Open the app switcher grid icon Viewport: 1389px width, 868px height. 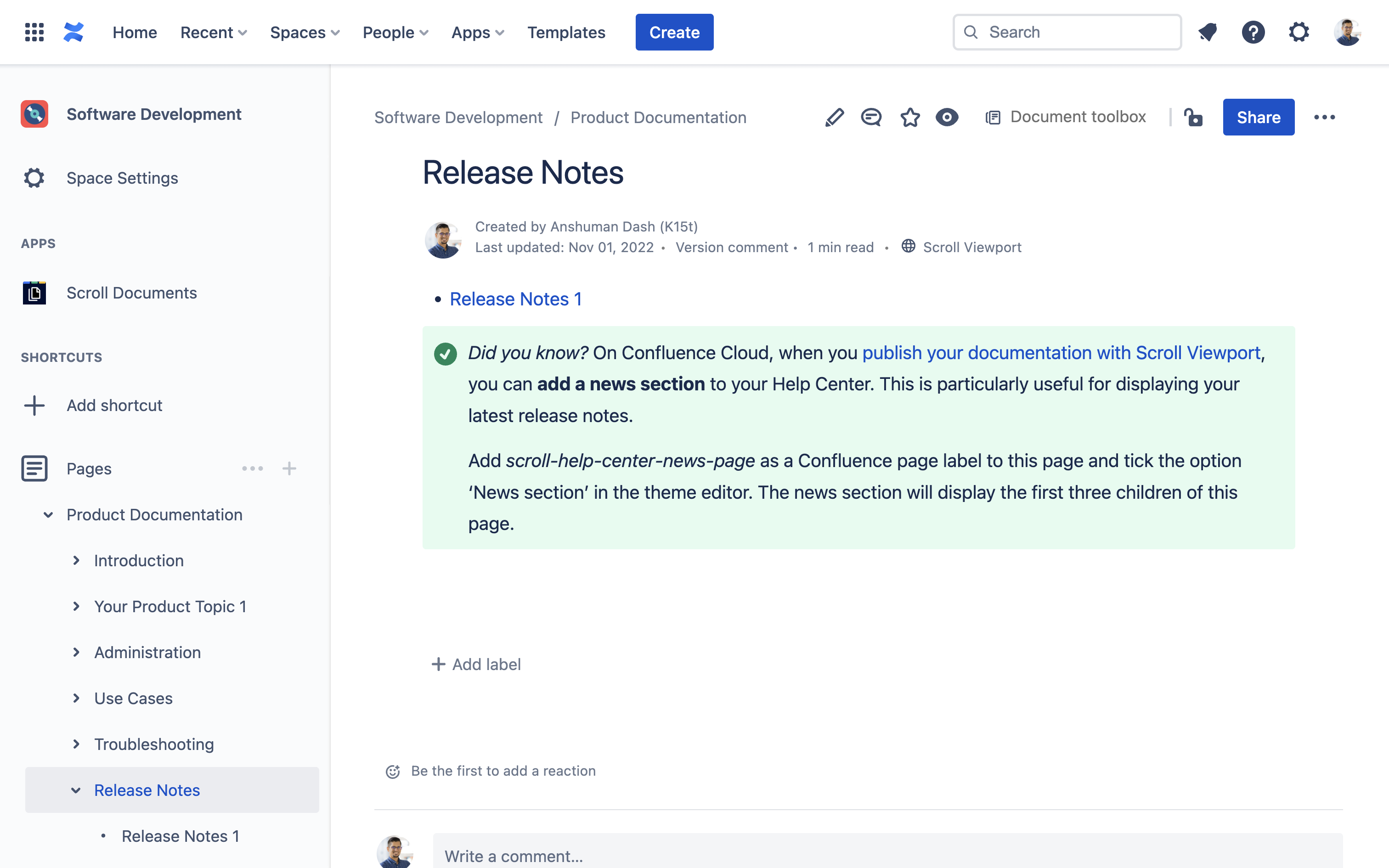34,32
